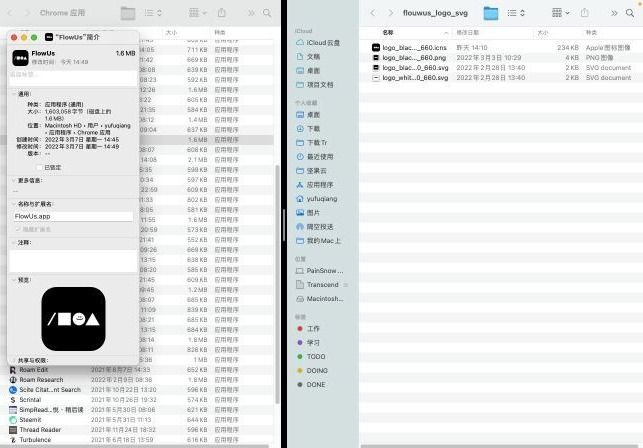Viewport: 643px width, 448px height.
Task: Go back in flouwus_logo_svg window
Action: (x=372, y=13)
